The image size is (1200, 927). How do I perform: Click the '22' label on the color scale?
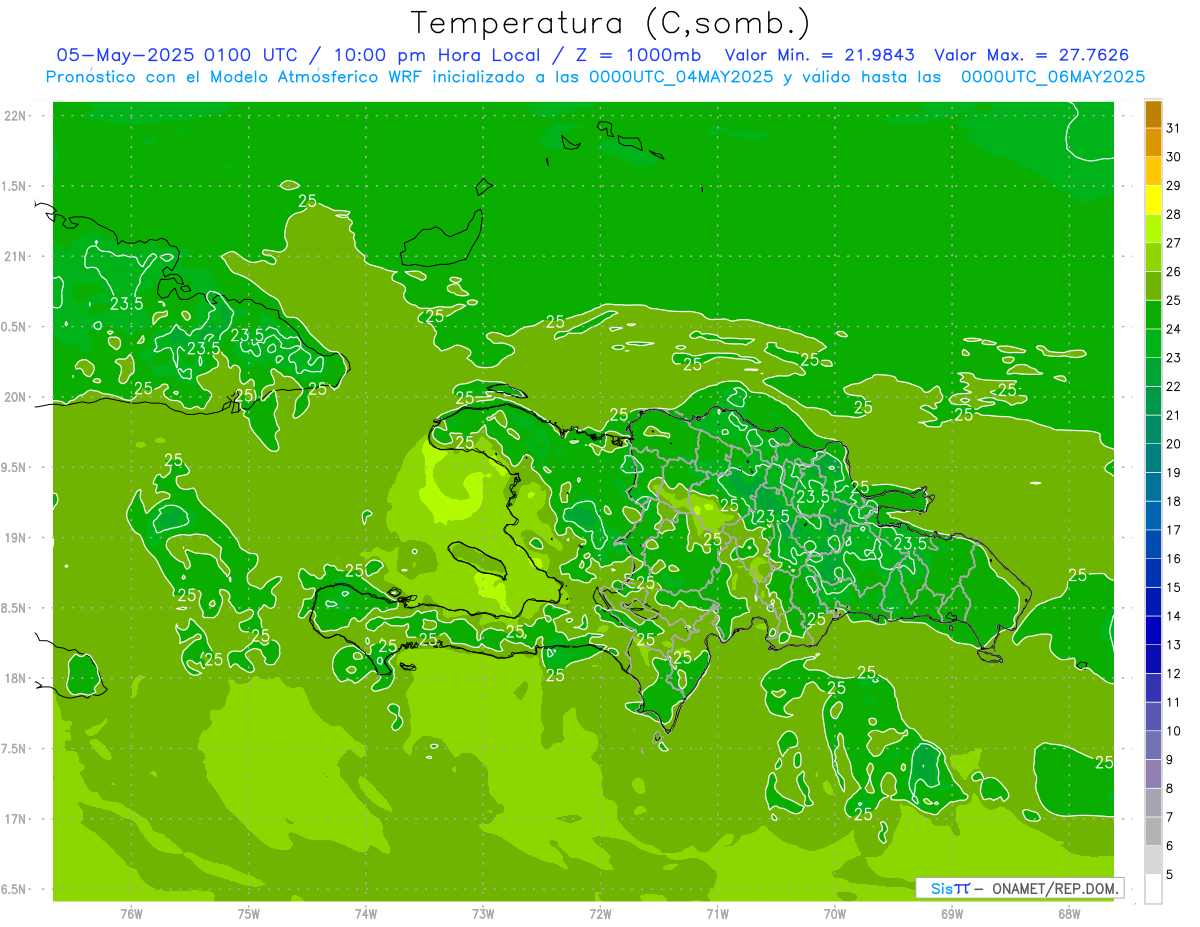pos(1173,387)
